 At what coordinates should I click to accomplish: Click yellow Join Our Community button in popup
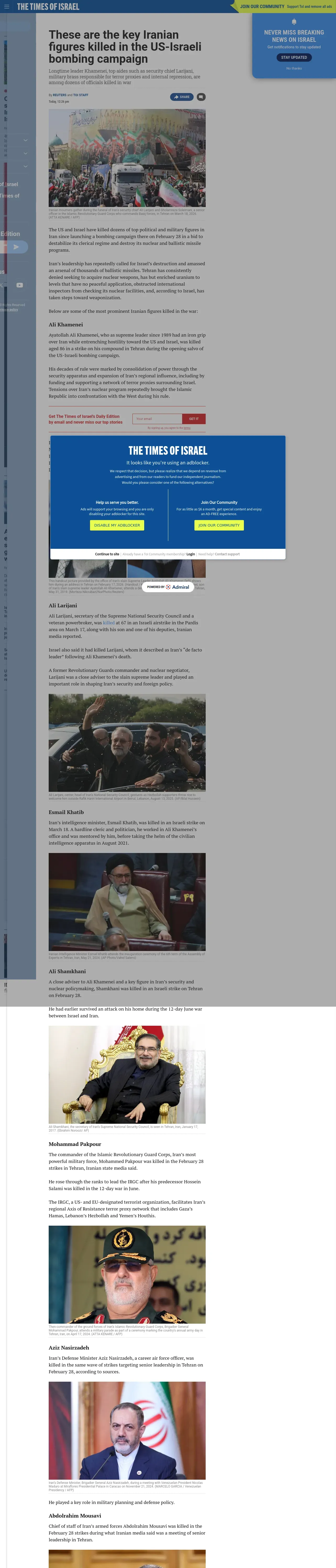[x=219, y=525]
